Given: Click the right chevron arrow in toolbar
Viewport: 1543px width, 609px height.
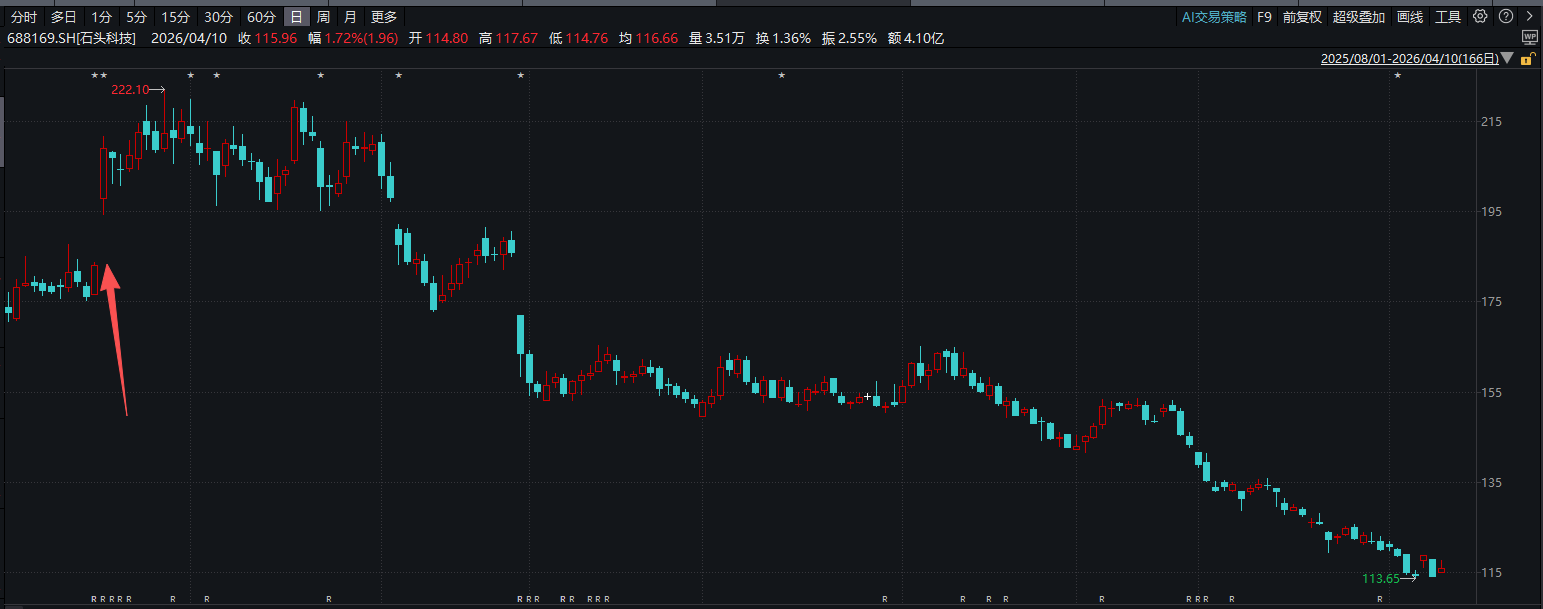Looking at the screenshot, I should tap(1529, 16).
